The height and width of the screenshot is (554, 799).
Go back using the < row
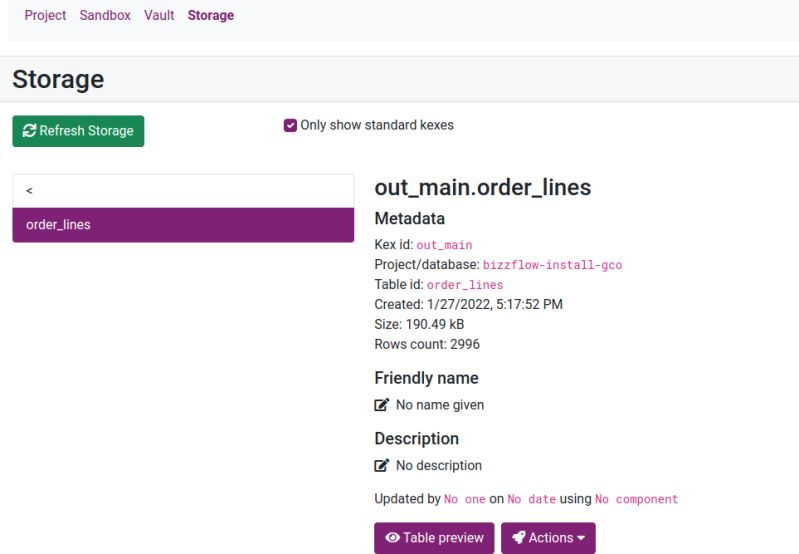tap(183, 191)
